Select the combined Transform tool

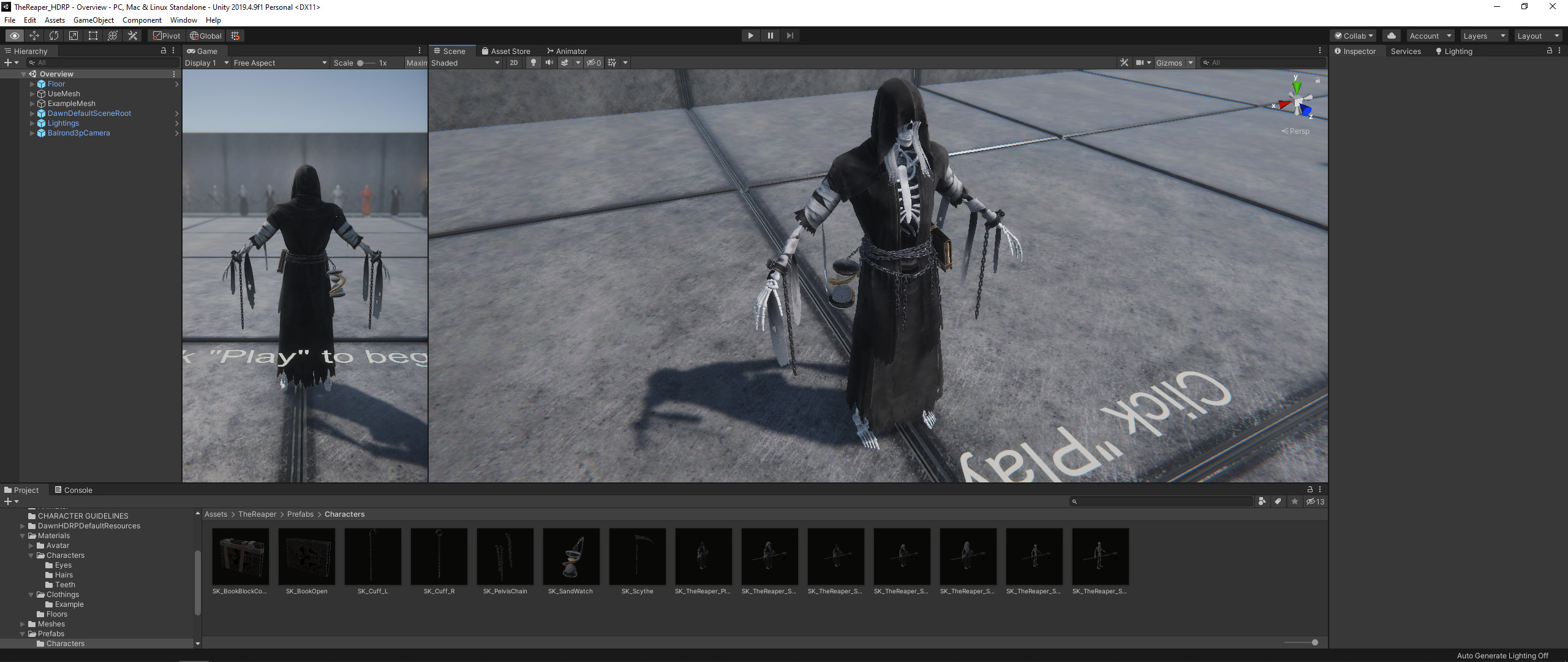[x=112, y=36]
